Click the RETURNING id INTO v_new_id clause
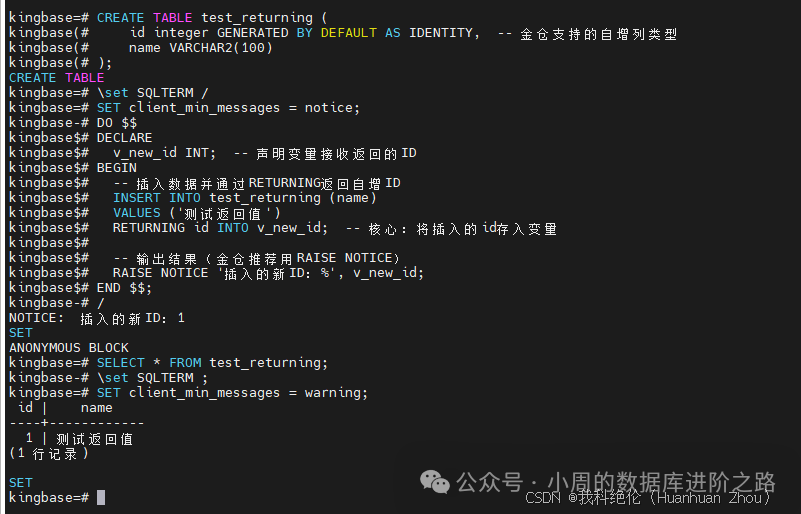Screen dimensions: 801x514 [220, 228]
